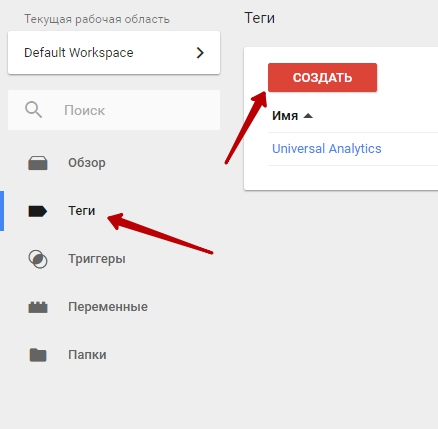Open the Переменные menu item
The height and width of the screenshot is (429, 438).
click(x=108, y=307)
